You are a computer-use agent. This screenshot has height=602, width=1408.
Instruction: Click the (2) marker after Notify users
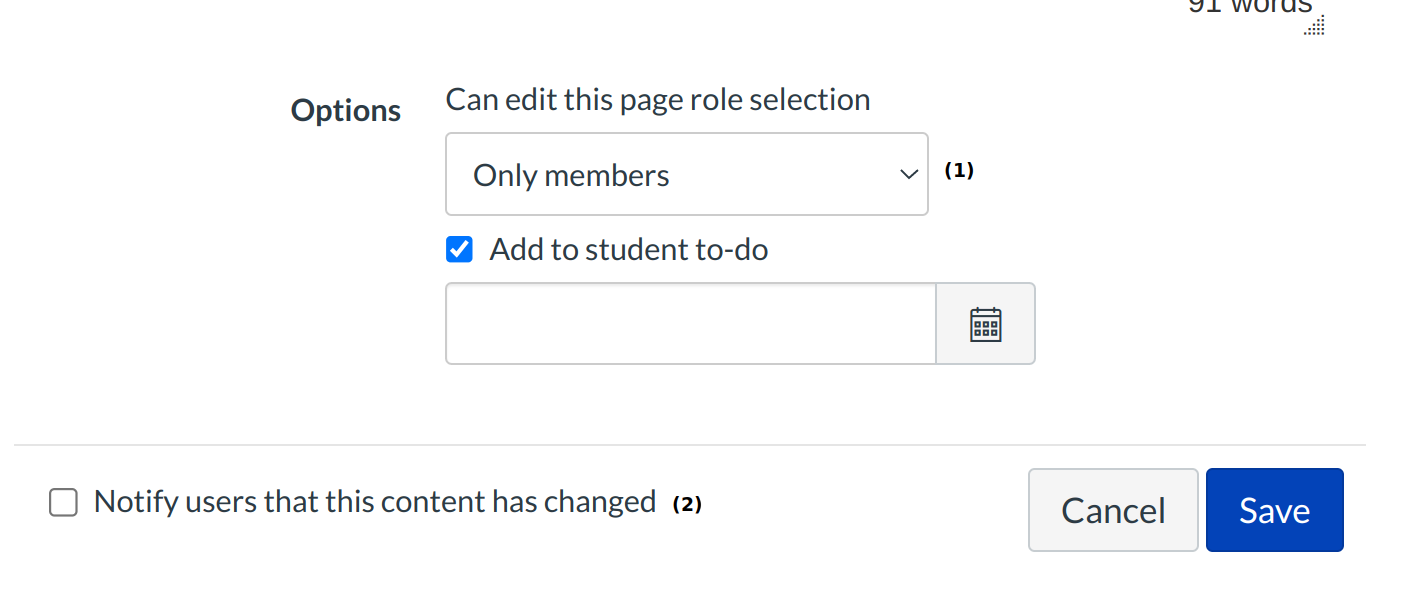click(x=687, y=505)
